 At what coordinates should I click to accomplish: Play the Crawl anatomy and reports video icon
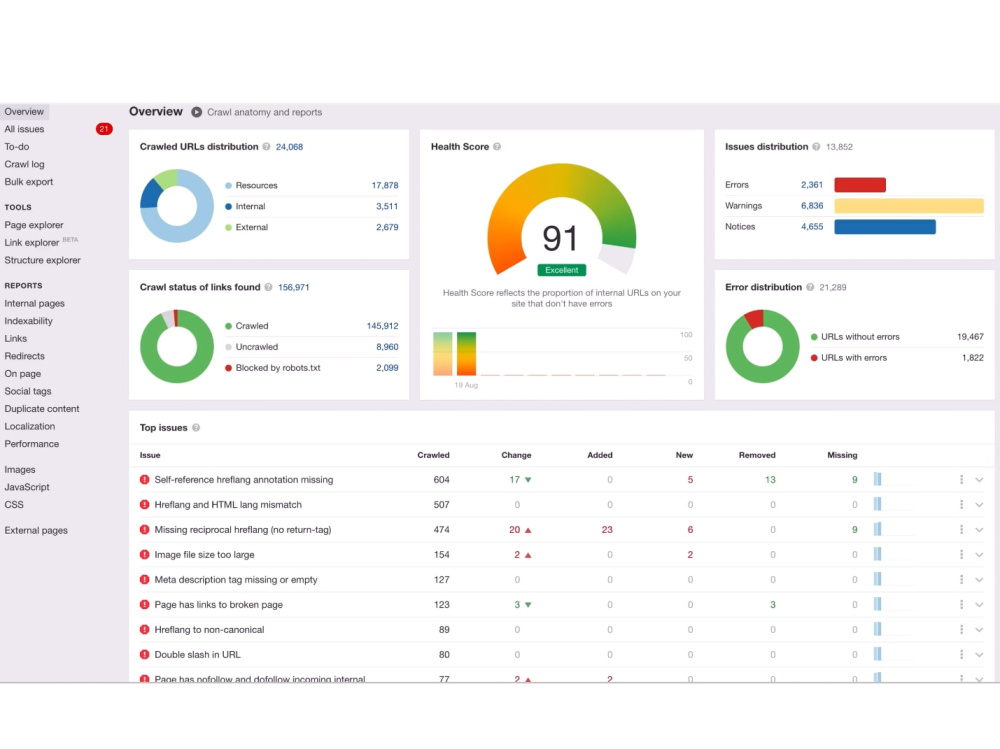tap(196, 112)
